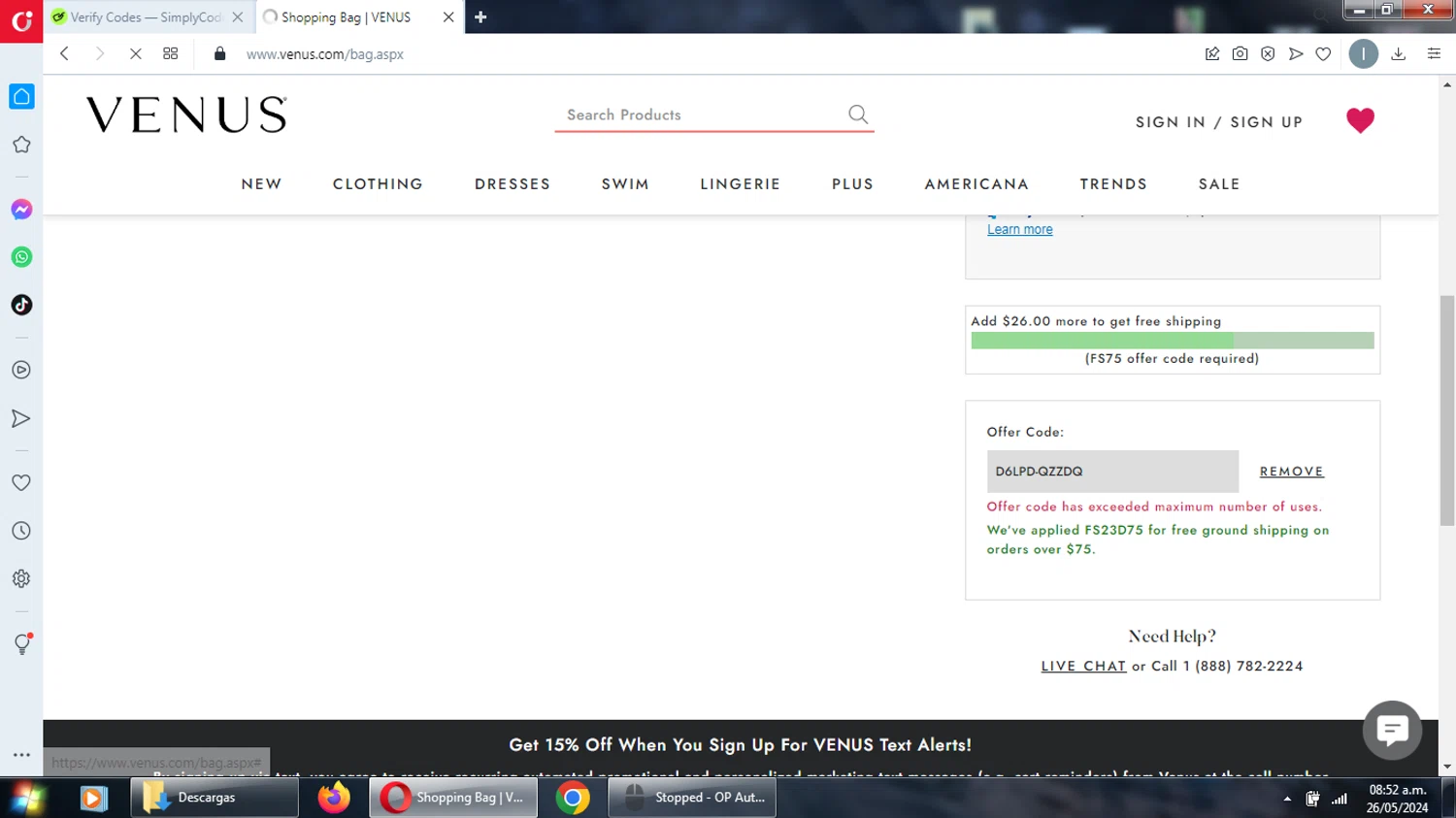Image resolution: width=1456 pixels, height=818 pixels.
Task: Close the Shopping Bag VENUS tab
Action: click(x=448, y=17)
